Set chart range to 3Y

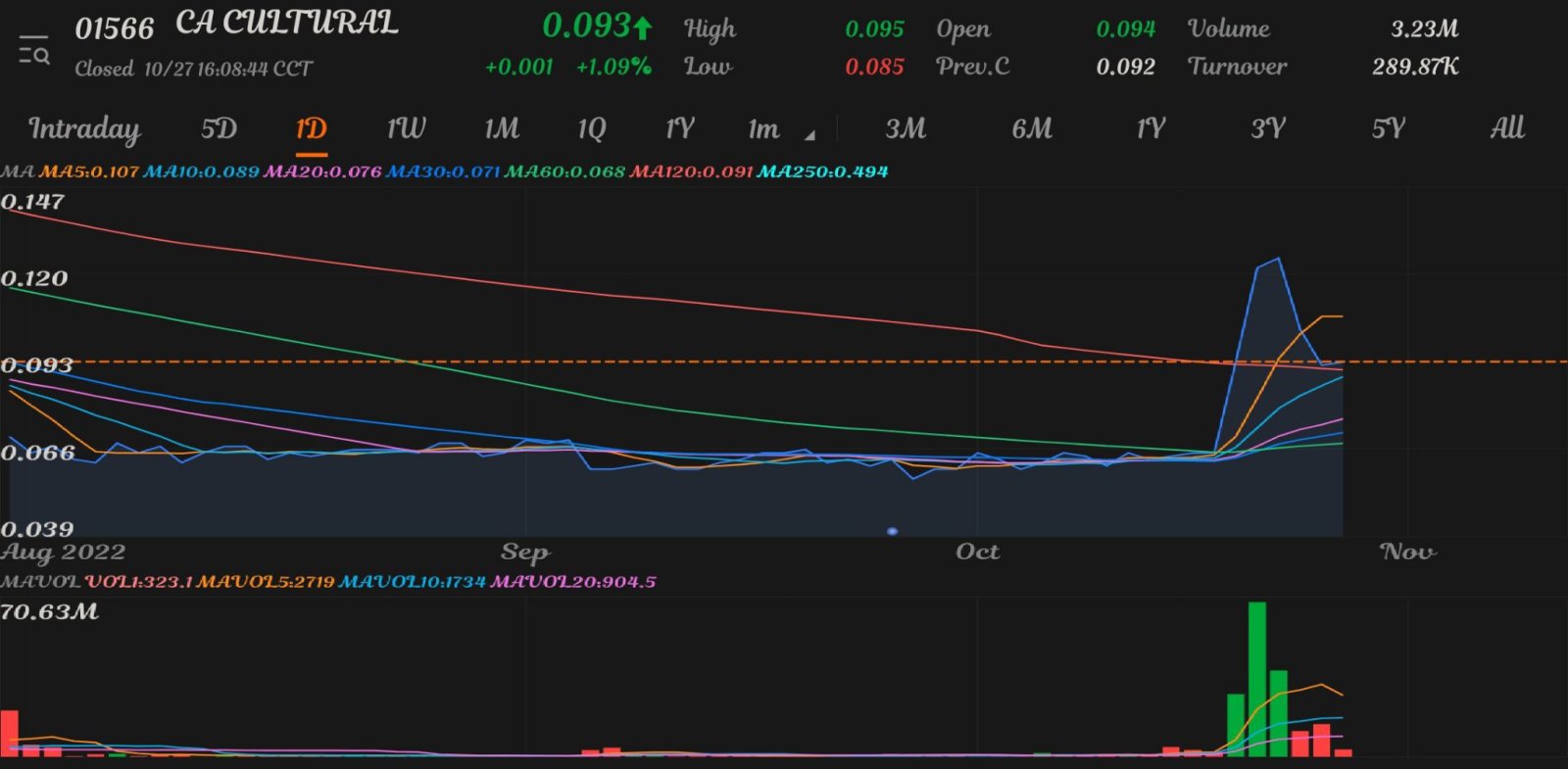(x=1268, y=128)
